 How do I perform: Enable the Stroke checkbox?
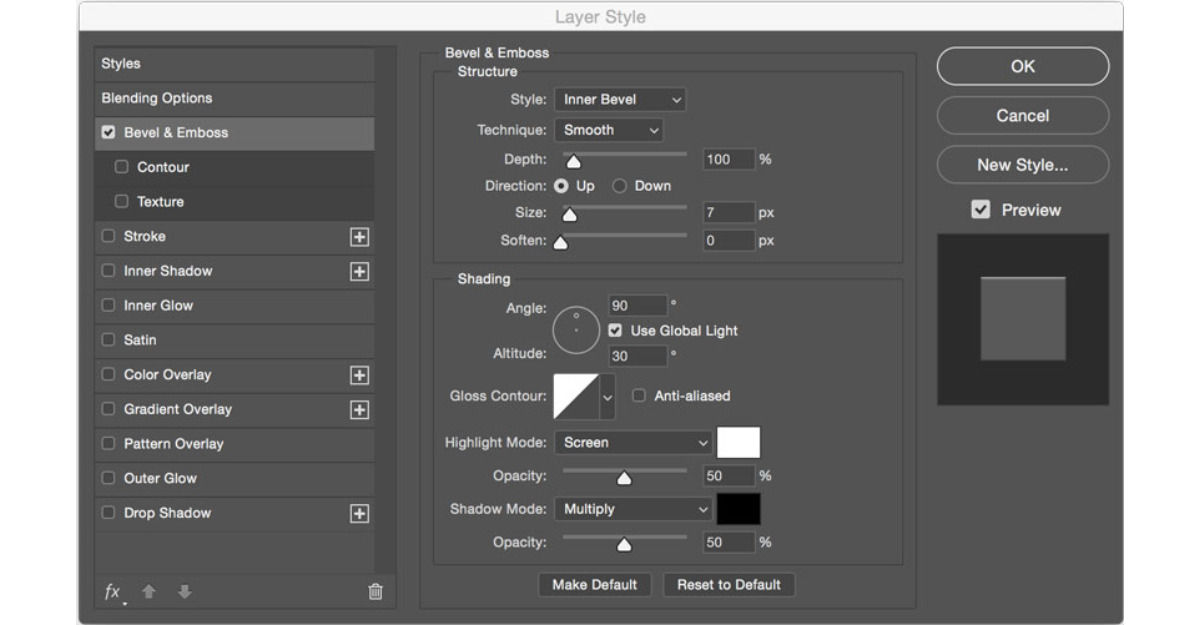pyautogui.click(x=109, y=236)
